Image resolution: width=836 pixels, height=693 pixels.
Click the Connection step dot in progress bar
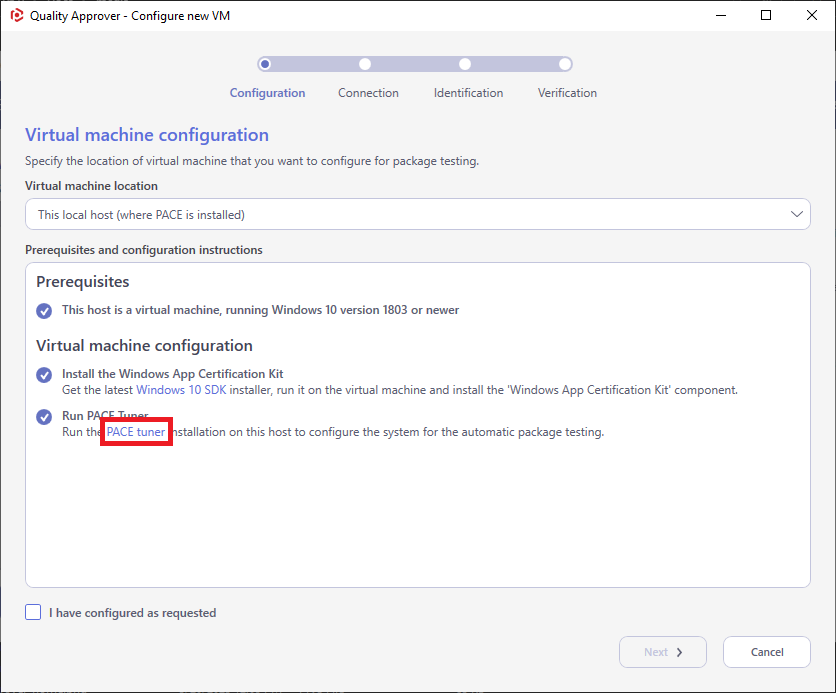pyautogui.click(x=365, y=64)
